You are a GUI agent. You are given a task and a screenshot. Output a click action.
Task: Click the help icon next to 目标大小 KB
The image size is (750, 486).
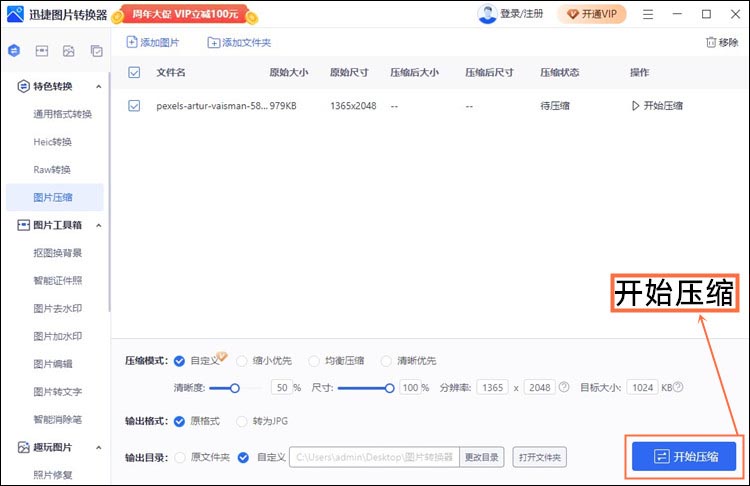click(678, 387)
